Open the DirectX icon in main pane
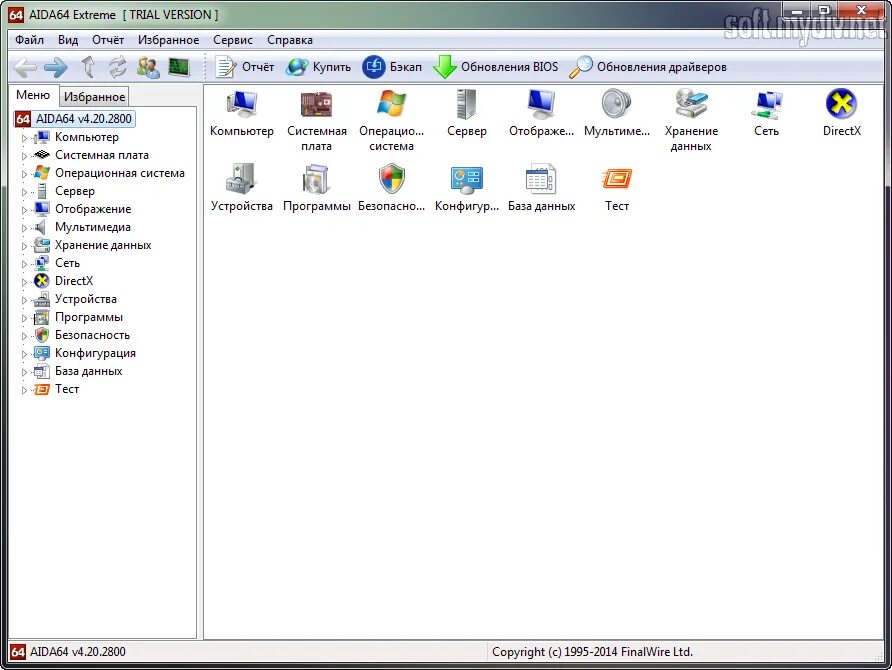 841,105
